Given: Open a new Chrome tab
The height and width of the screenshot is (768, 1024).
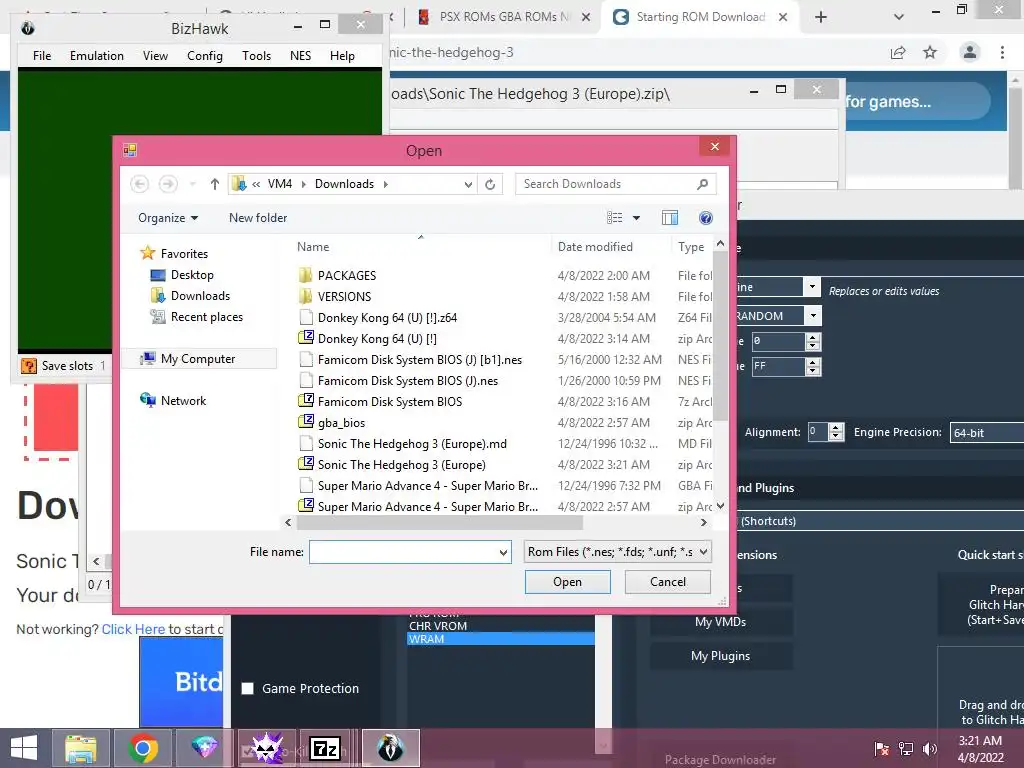Looking at the screenshot, I should 821,17.
